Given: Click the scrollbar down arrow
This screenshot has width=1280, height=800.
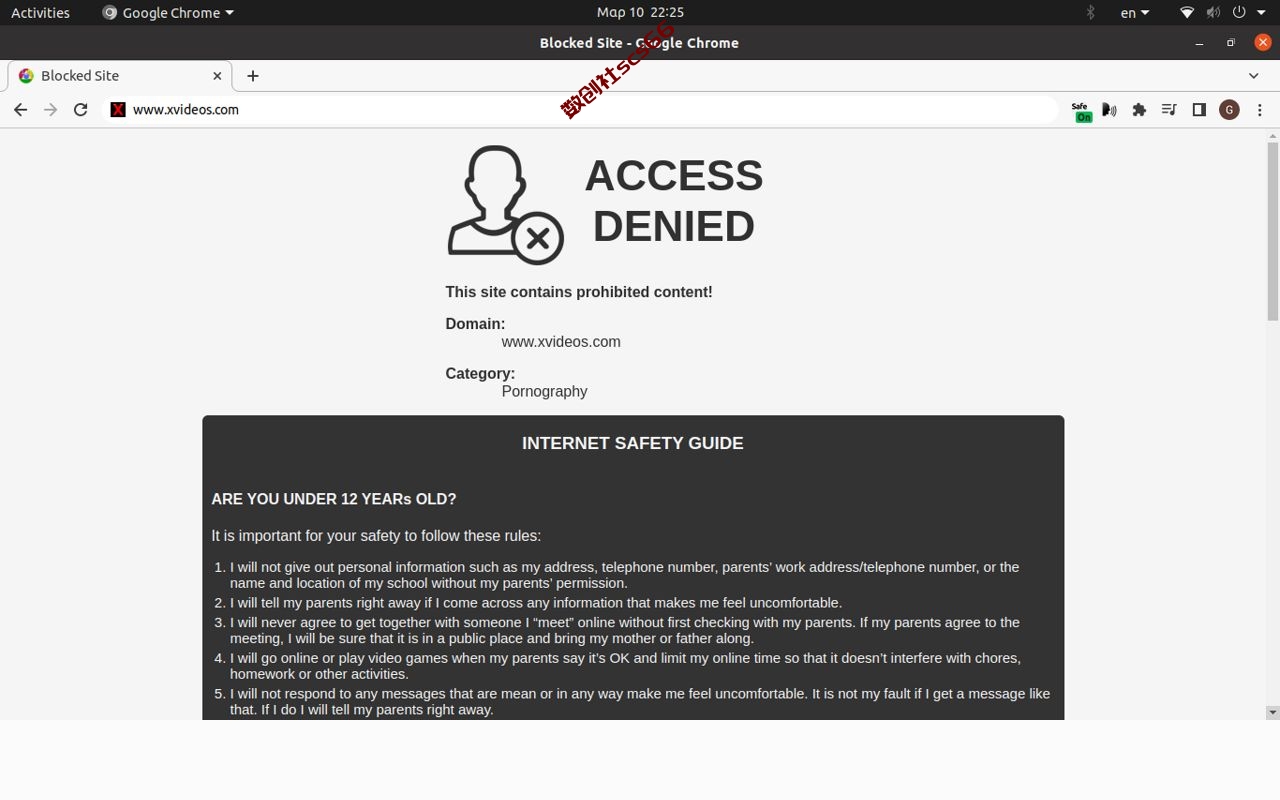Looking at the screenshot, I should point(1273,713).
